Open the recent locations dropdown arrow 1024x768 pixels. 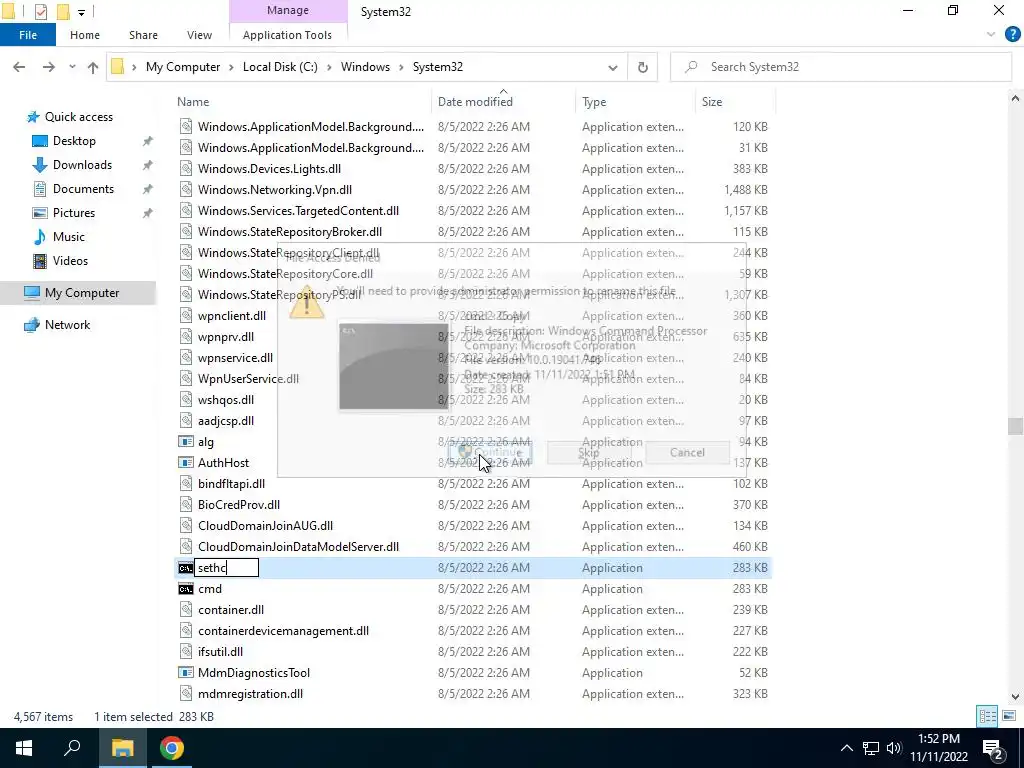coord(72,67)
